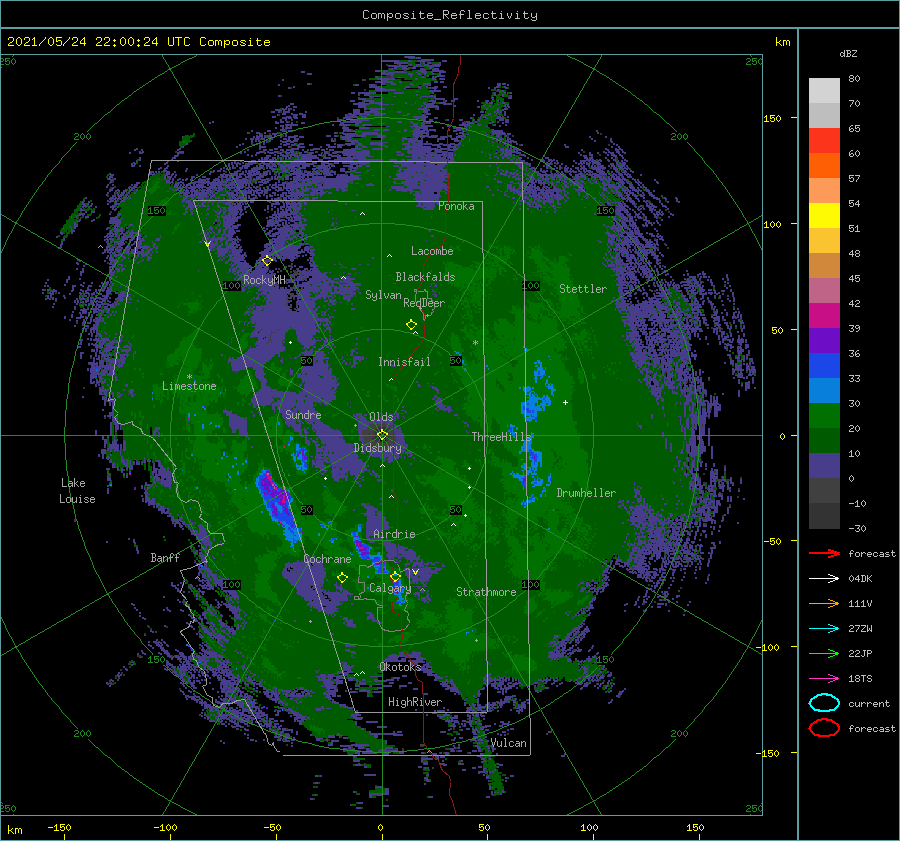Select the blue swatch between 36 and 33 dBZ
This screenshot has height=841, width=900.
coord(824,365)
